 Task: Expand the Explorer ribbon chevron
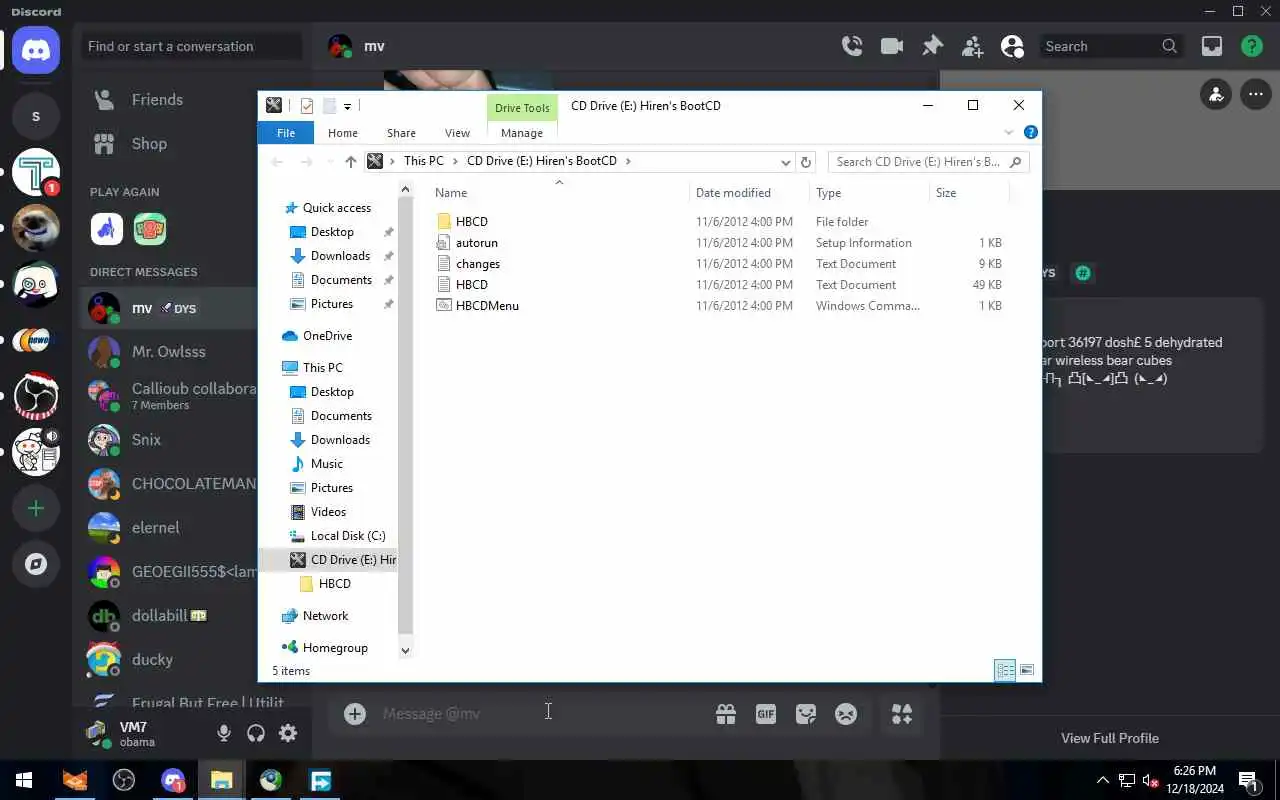[1008, 132]
